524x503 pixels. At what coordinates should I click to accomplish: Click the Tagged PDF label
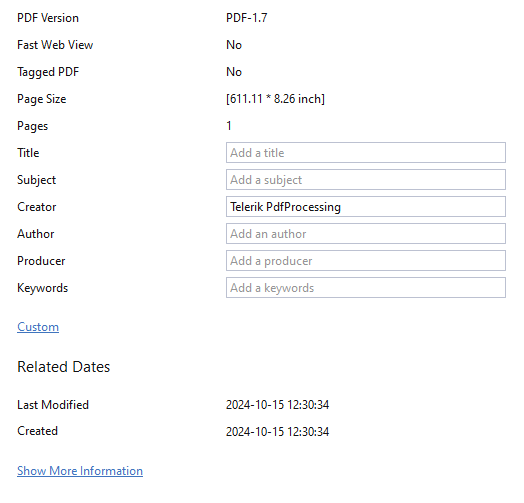[48, 72]
